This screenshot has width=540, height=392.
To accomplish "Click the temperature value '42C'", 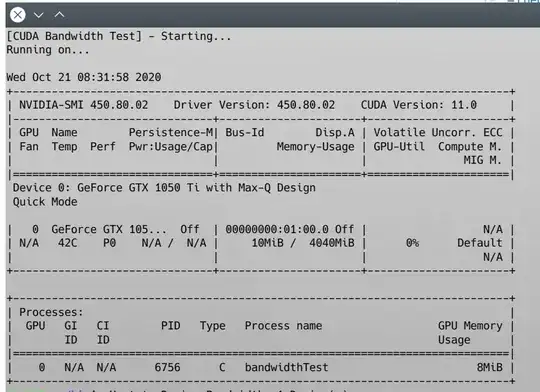I will coord(68,243).
